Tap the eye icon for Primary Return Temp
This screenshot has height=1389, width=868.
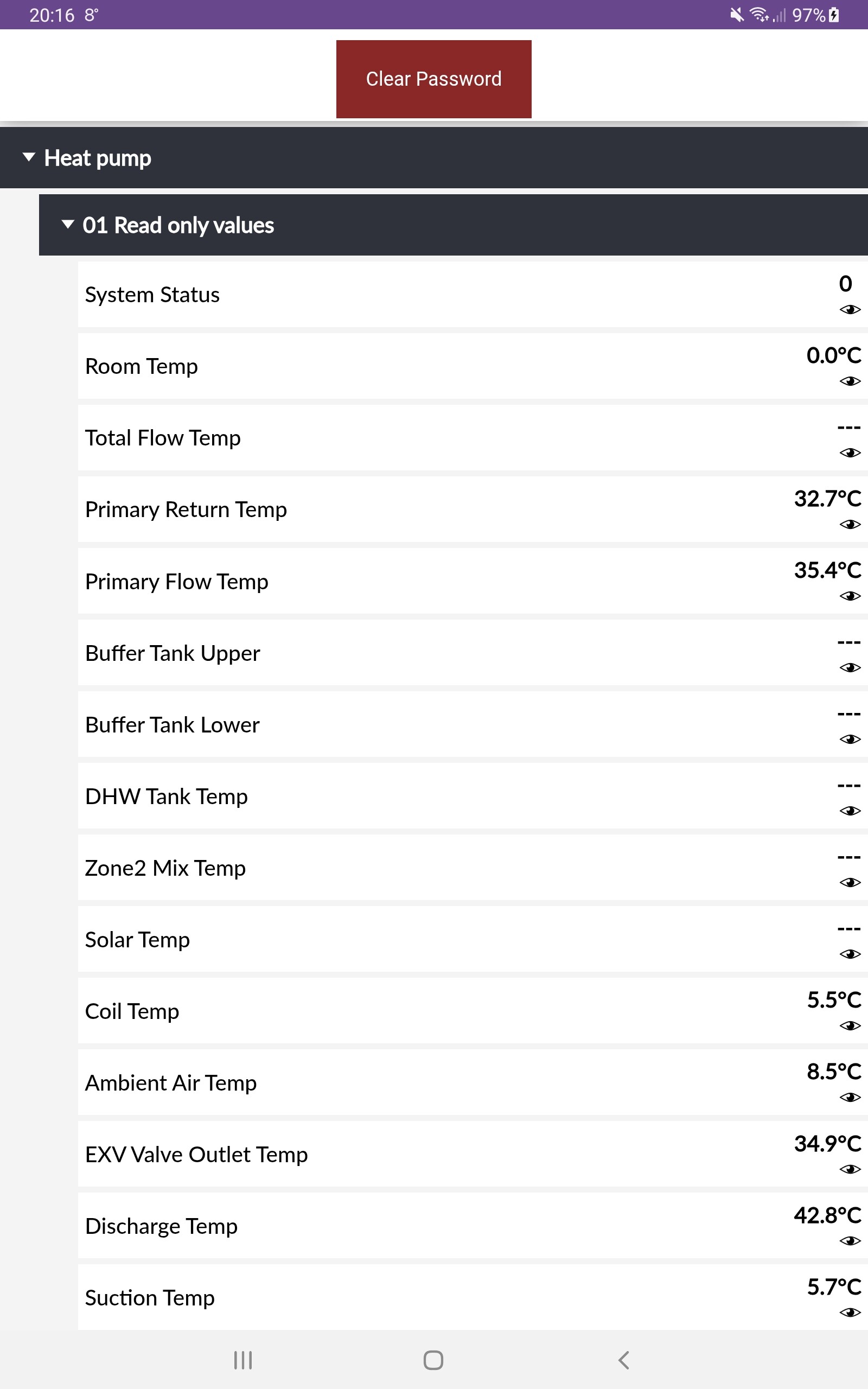tap(850, 525)
